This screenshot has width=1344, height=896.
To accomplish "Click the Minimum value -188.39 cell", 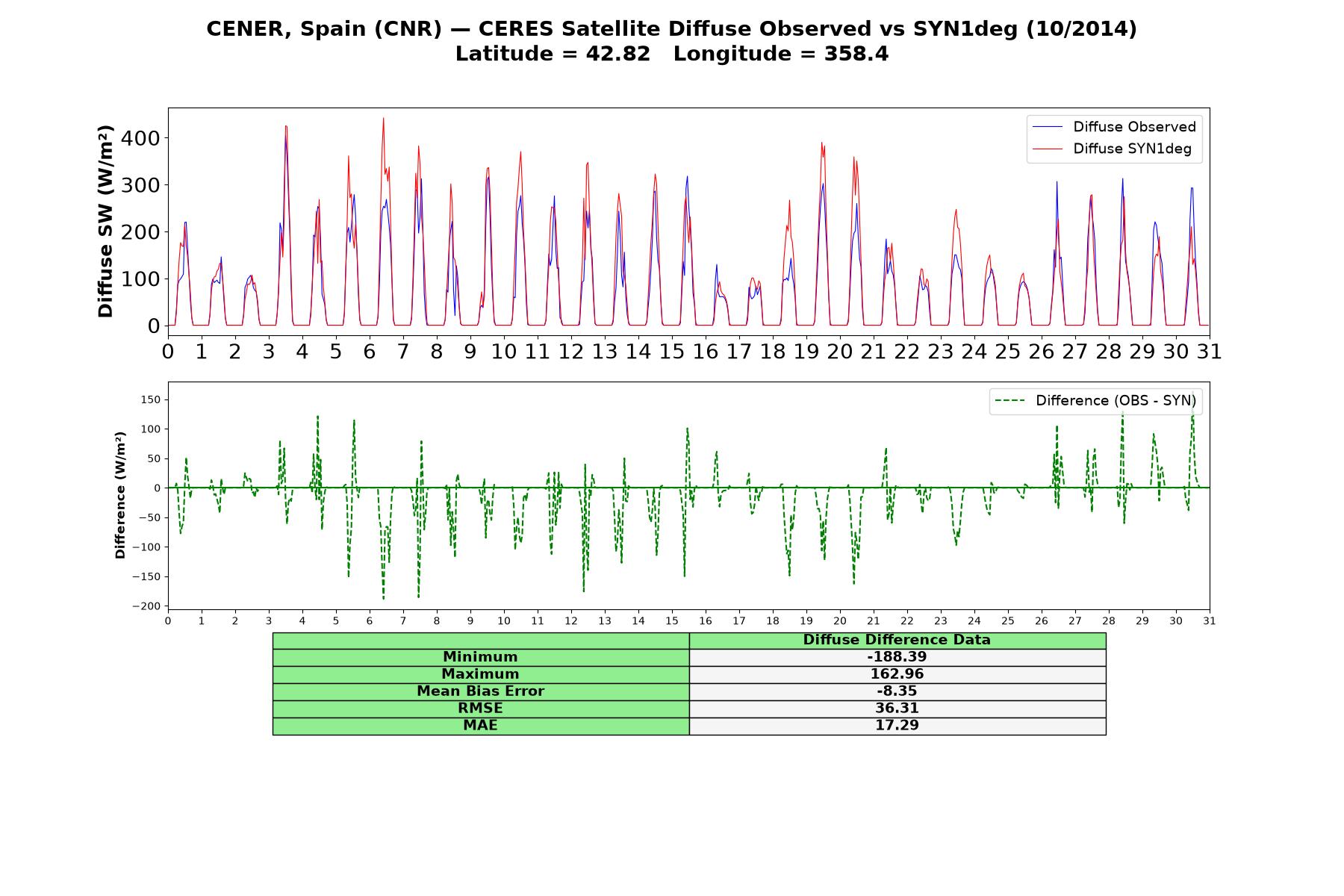I will (x=897, y=657).
